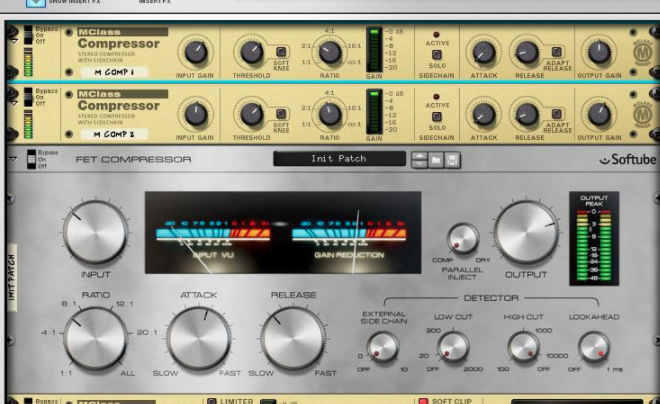Click the Parallel Inject knob
660x404 pixels.
(463, 239)
